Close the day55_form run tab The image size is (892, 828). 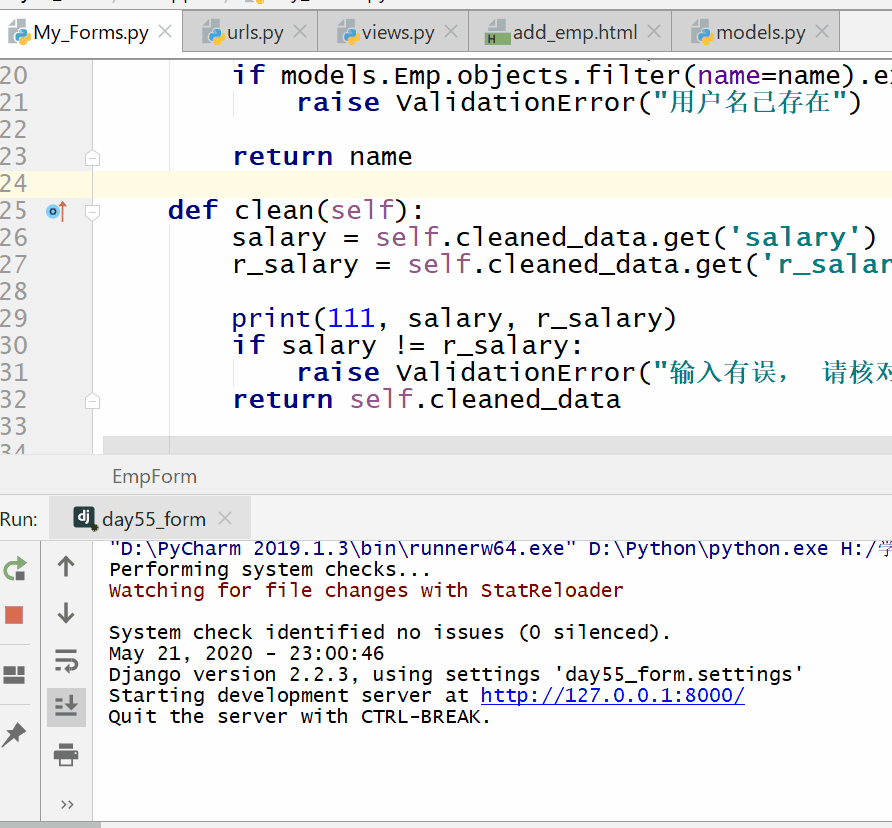click(225, 518)
